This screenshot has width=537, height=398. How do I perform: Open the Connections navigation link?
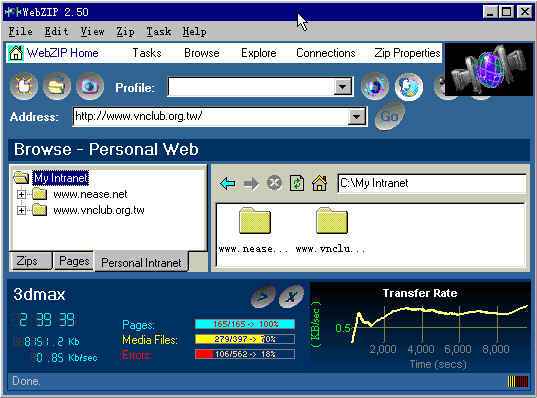[x=326, y=53]
